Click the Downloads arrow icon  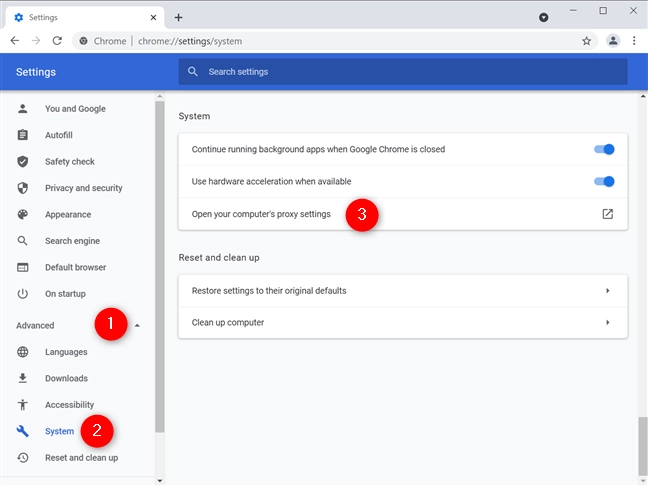pos(23,378)
